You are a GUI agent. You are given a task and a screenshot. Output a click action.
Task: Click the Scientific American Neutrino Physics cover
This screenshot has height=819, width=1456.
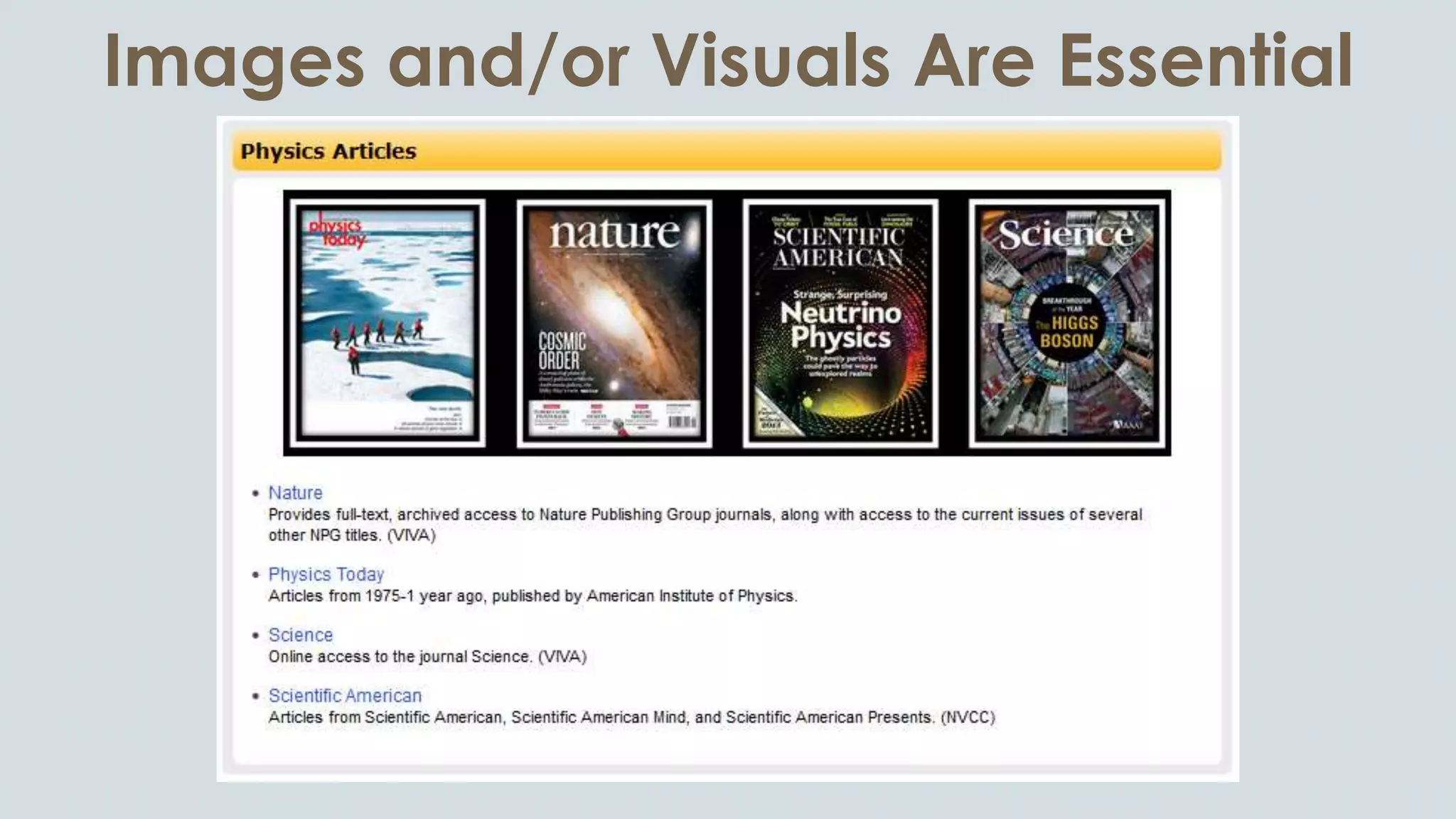coord(840,323)
